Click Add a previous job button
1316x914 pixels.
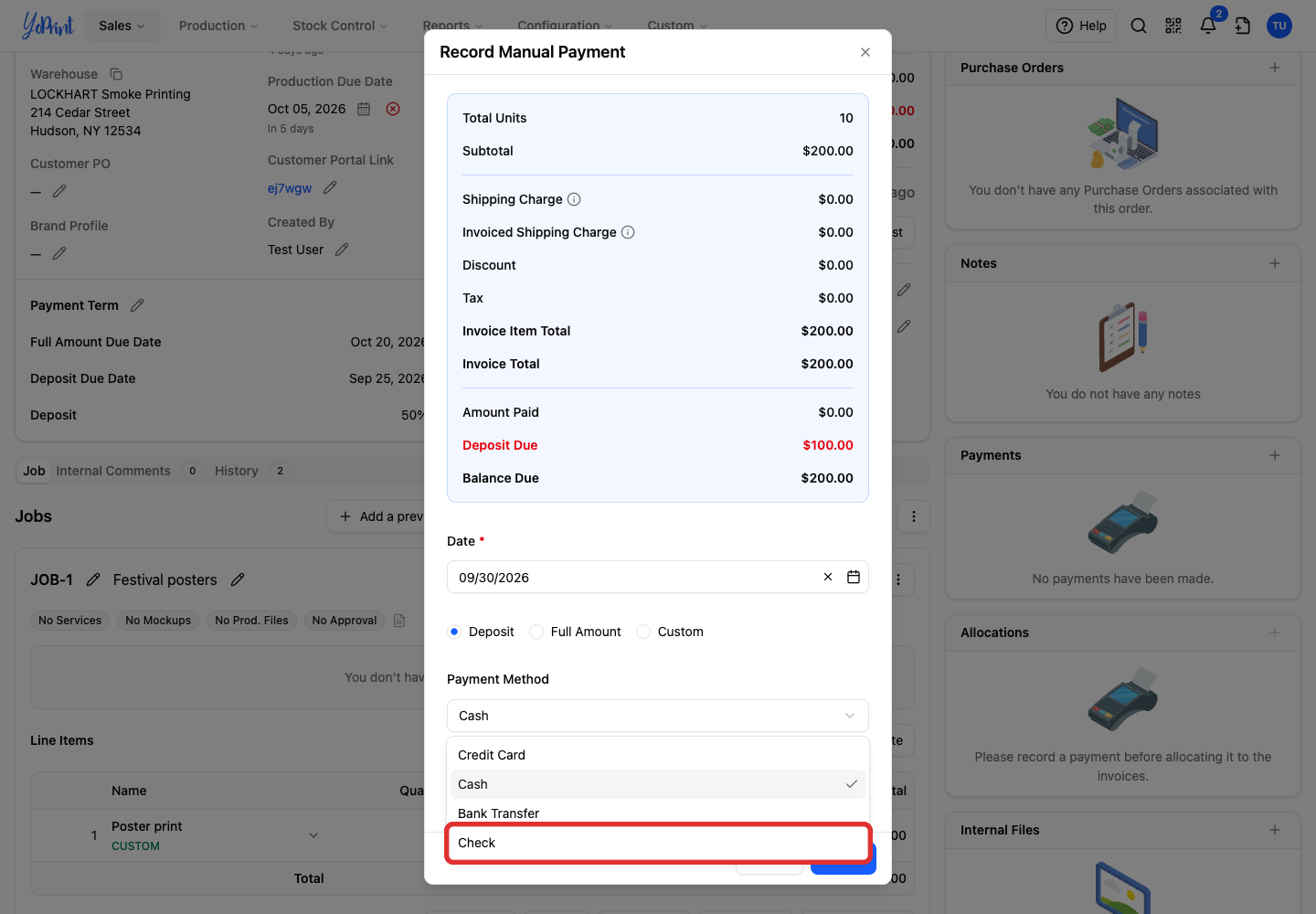coord(381,516)
